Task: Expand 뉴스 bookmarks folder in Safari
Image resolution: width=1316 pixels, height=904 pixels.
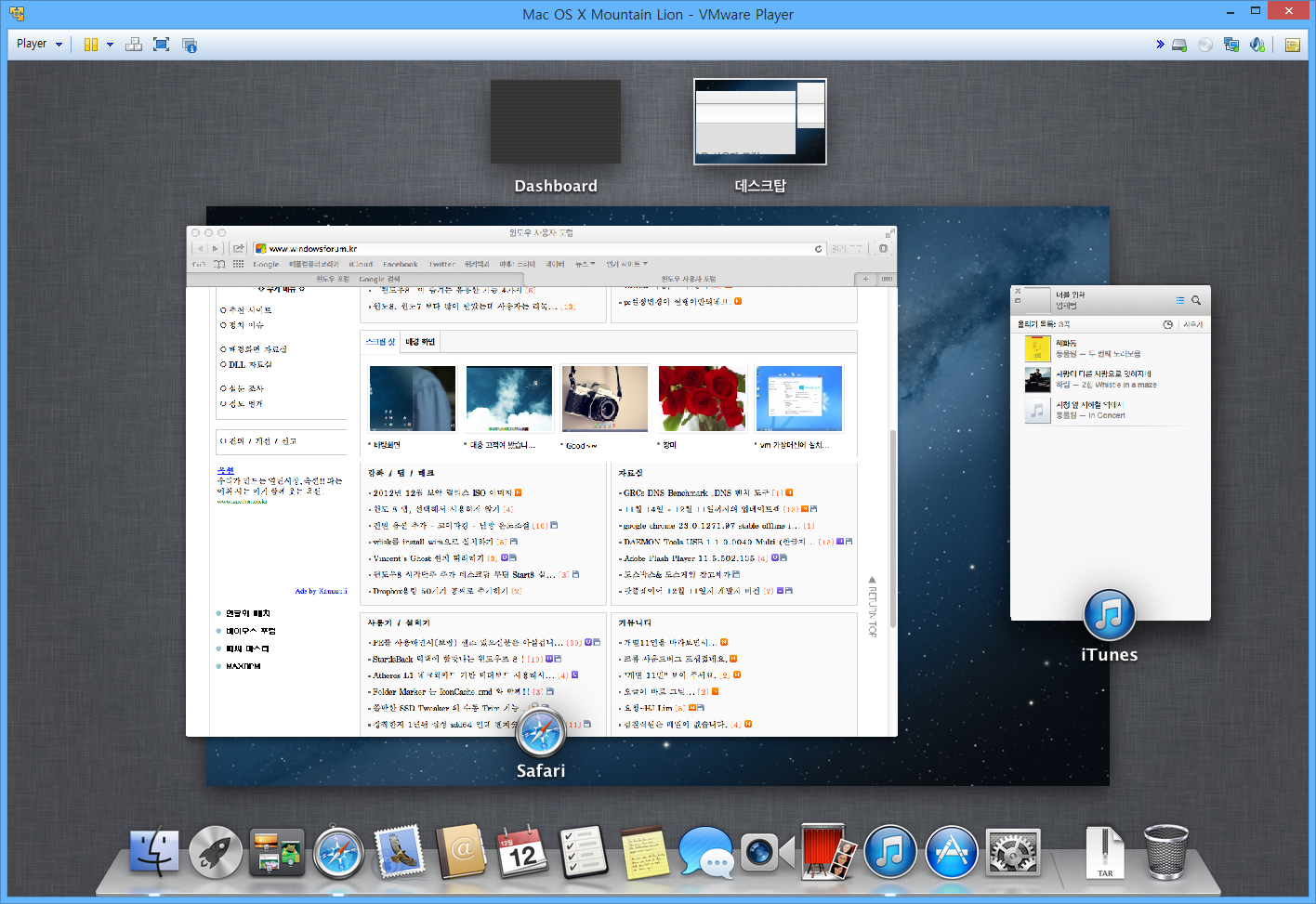Action: pos(585,264)
